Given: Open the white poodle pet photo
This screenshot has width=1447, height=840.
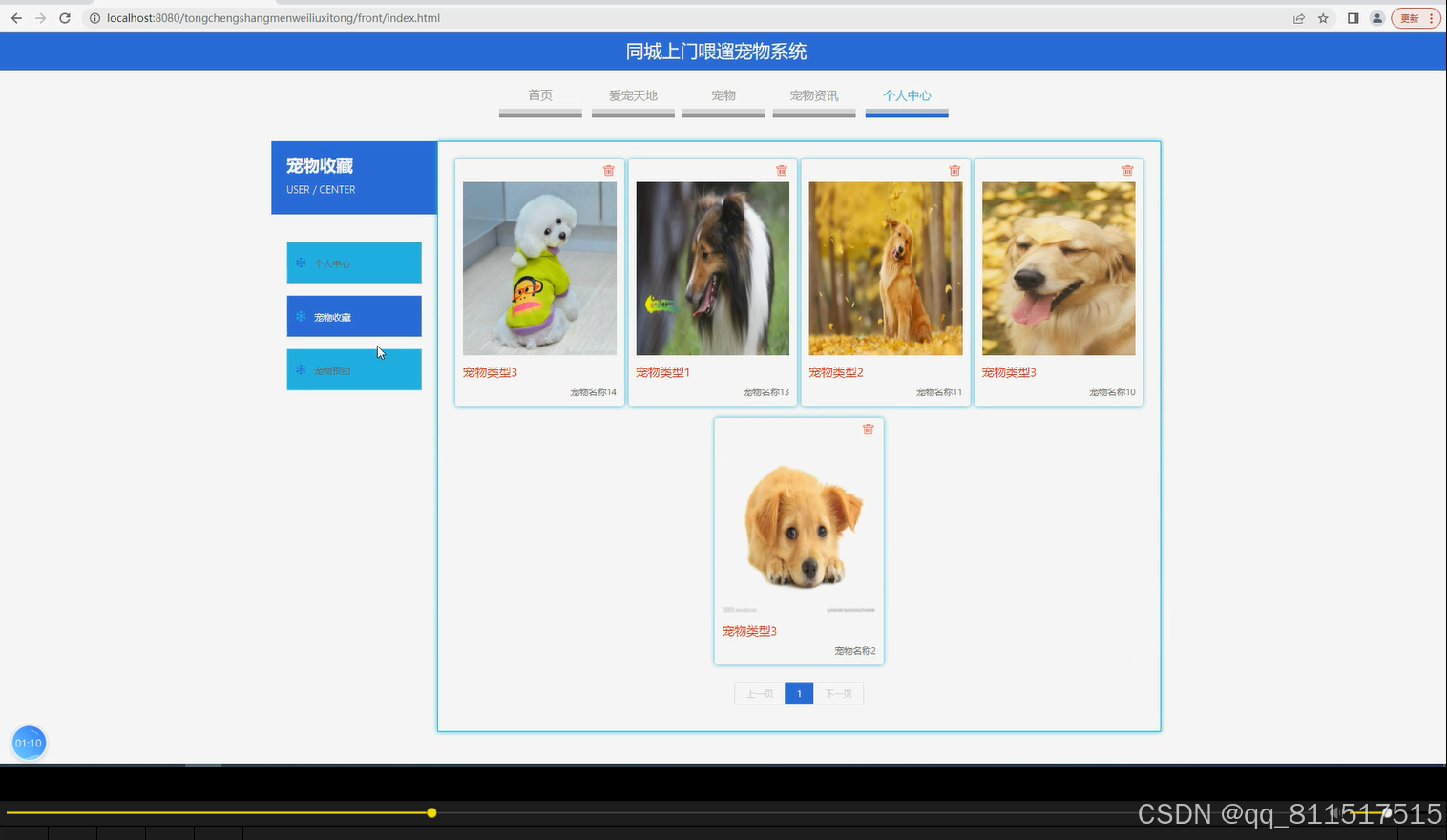Looking at the screenshot, I should point(539,268).
